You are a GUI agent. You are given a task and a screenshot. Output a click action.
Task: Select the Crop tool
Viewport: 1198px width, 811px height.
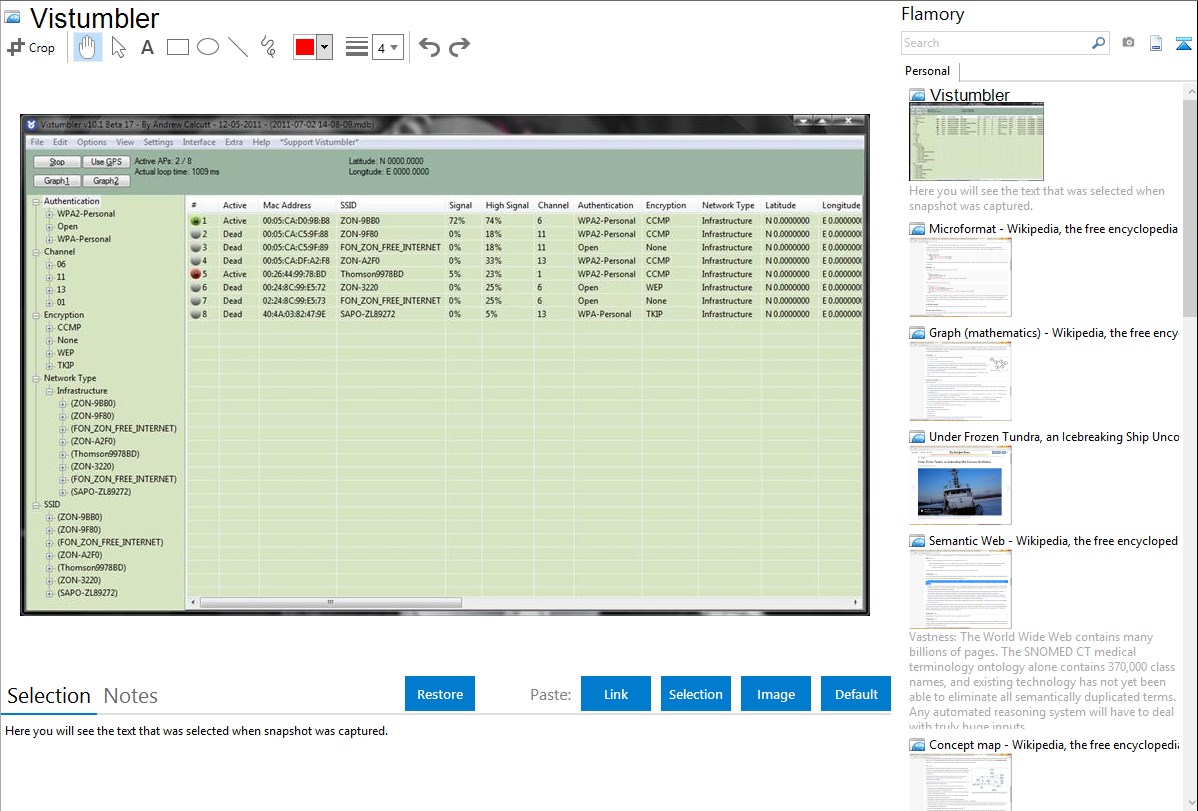[31, 47]
